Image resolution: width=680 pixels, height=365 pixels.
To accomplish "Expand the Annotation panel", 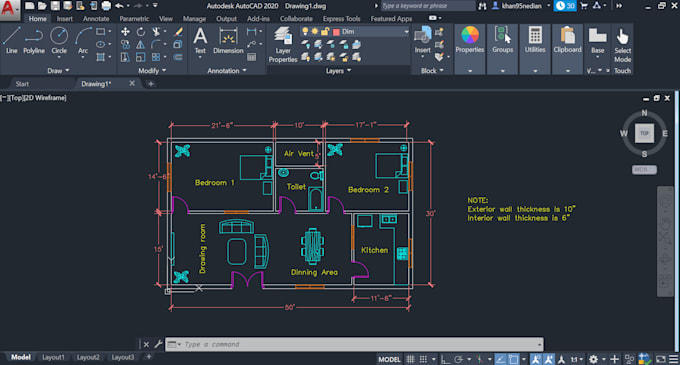I will coord(226,71).
